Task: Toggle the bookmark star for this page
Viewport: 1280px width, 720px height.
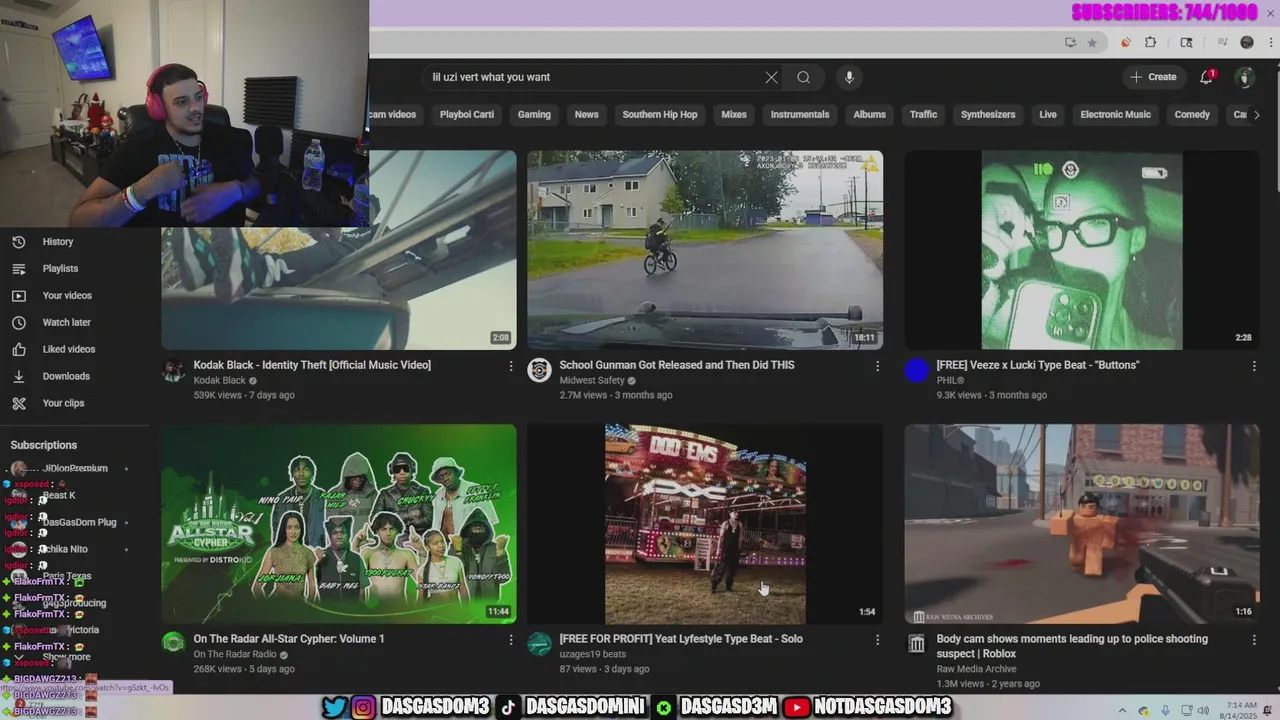Action: point(1092,42)
